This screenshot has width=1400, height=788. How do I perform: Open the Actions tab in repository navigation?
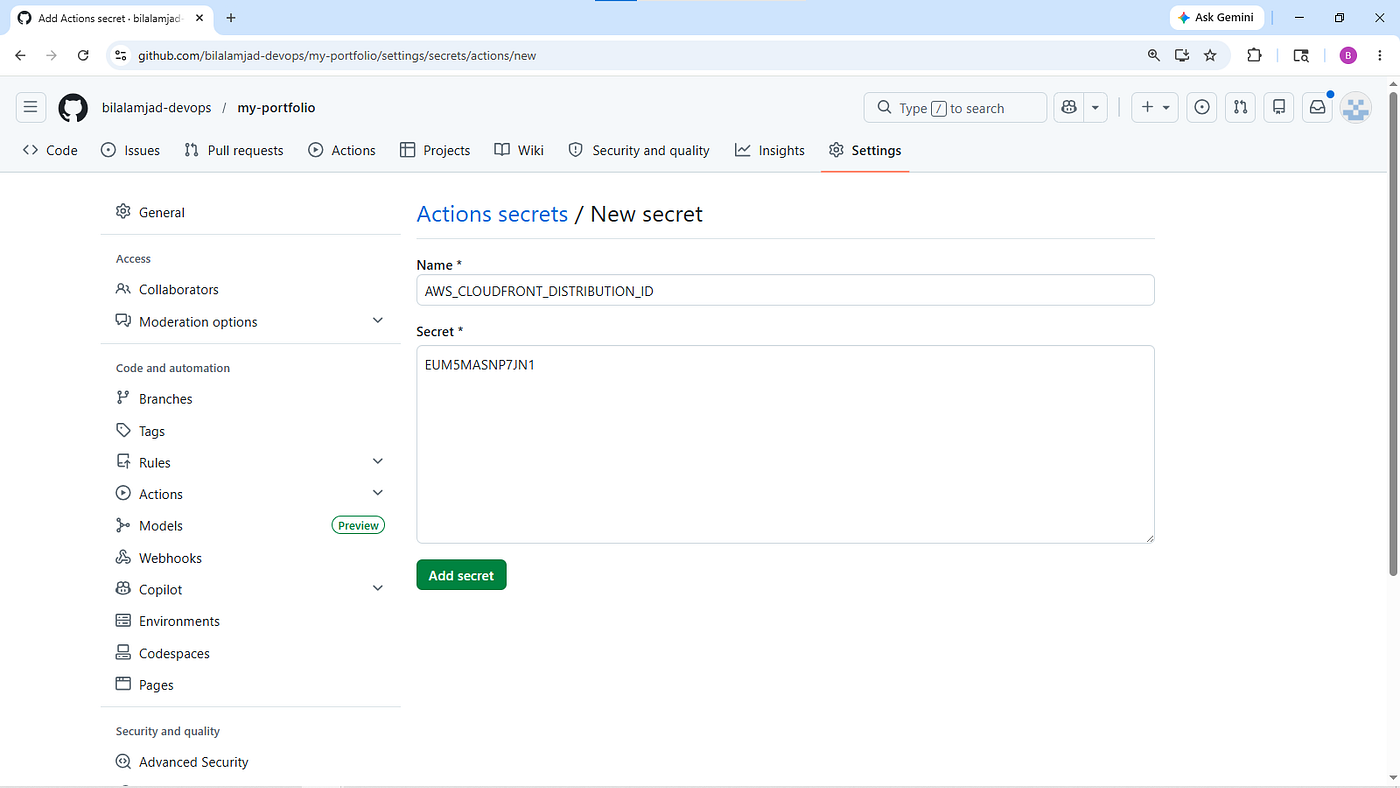[342, 150]
